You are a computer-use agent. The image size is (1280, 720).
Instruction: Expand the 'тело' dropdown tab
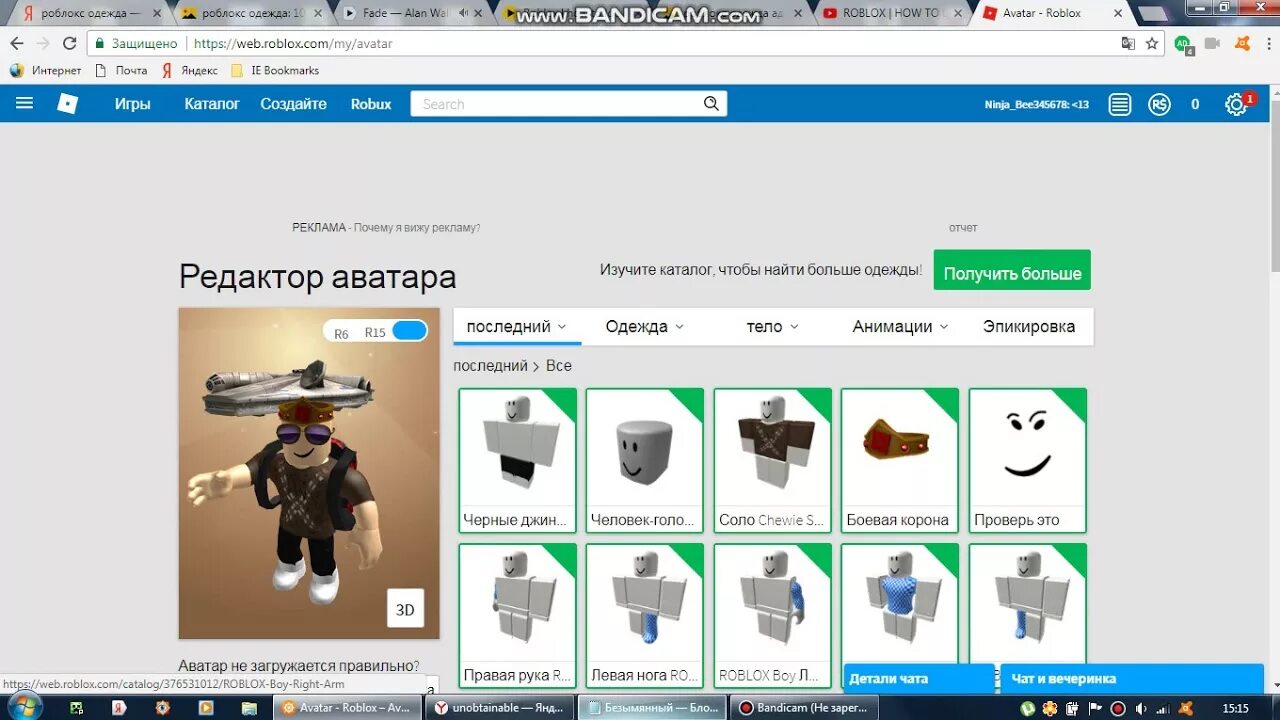pos(772,326)
